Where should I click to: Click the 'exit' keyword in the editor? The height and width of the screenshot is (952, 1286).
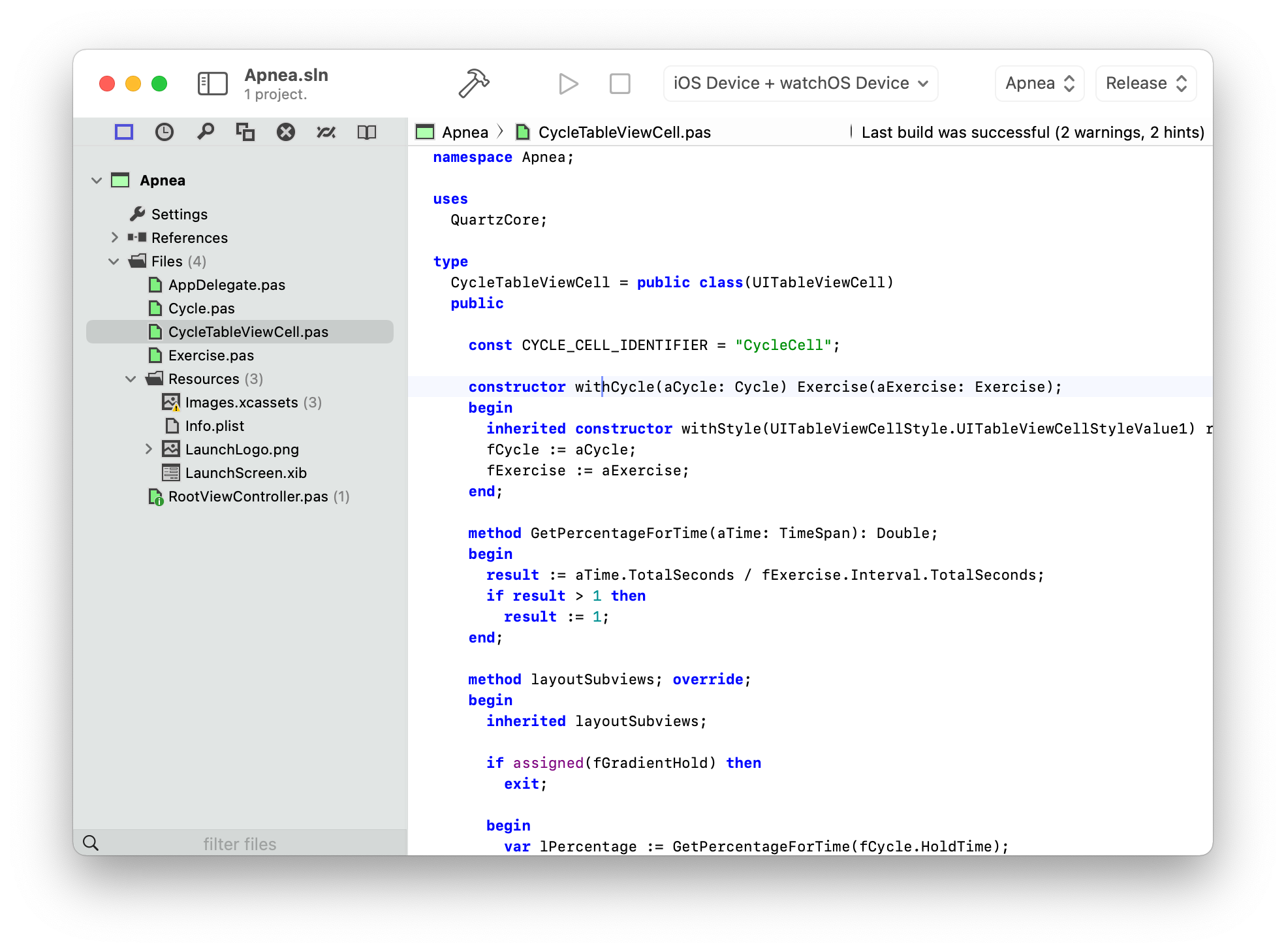point(521,784)
